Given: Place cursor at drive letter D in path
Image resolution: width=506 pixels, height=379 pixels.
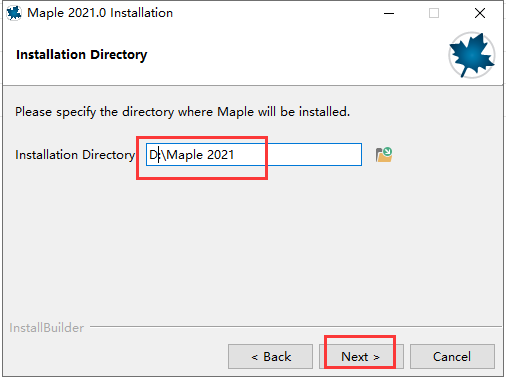Looking at the screenshot, I should [153, 155].
